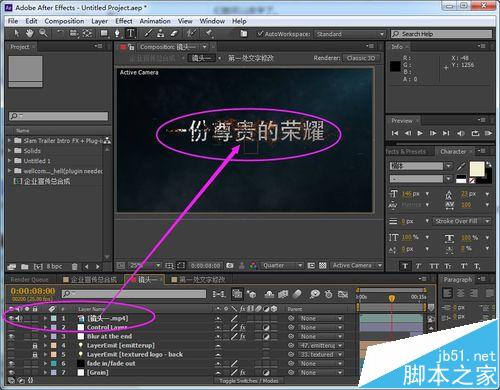Click the text fill color swatch
500x390 pixels.
tap(477, 169)
